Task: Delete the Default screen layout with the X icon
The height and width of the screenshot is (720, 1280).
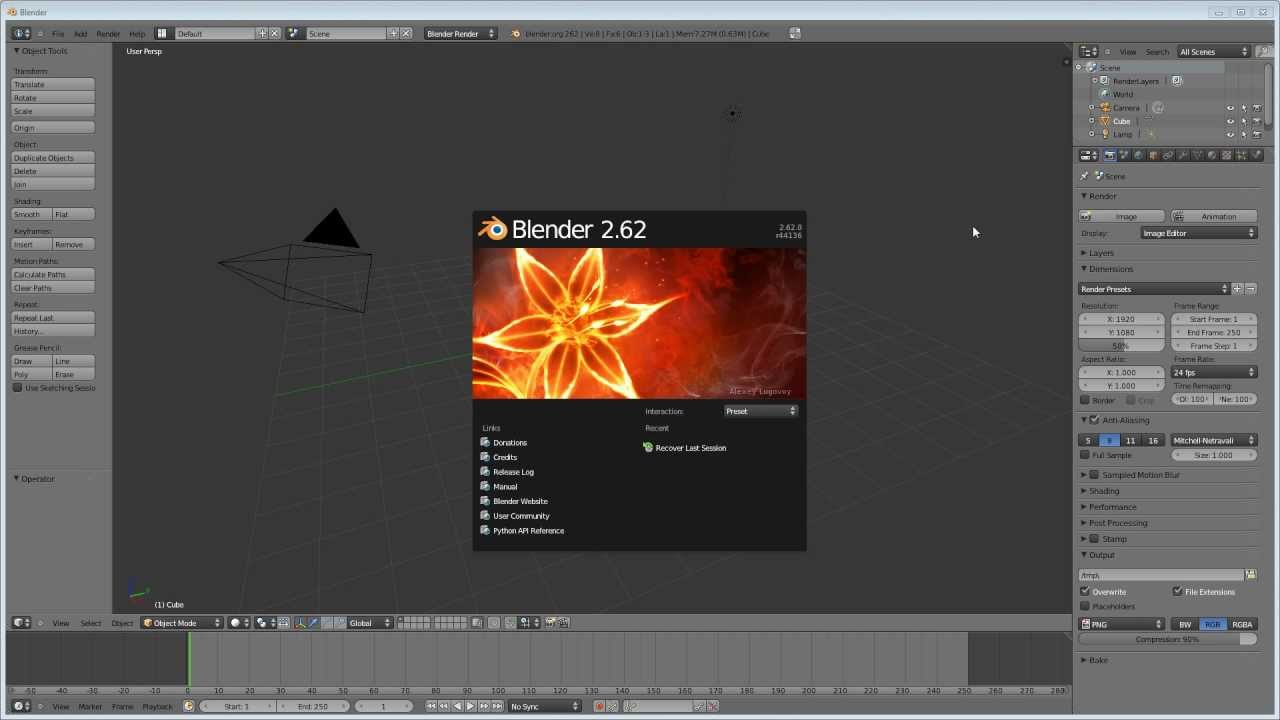Action: coord(275,33)
